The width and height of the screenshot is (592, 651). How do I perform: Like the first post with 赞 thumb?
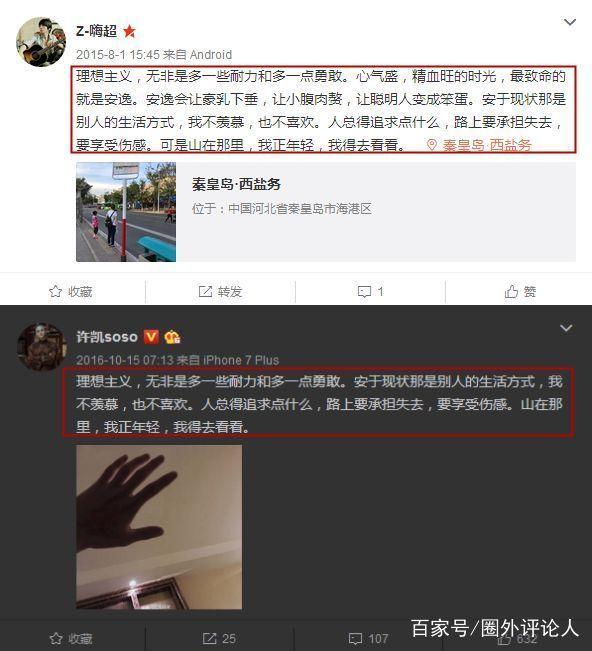[x=520, y=291]
